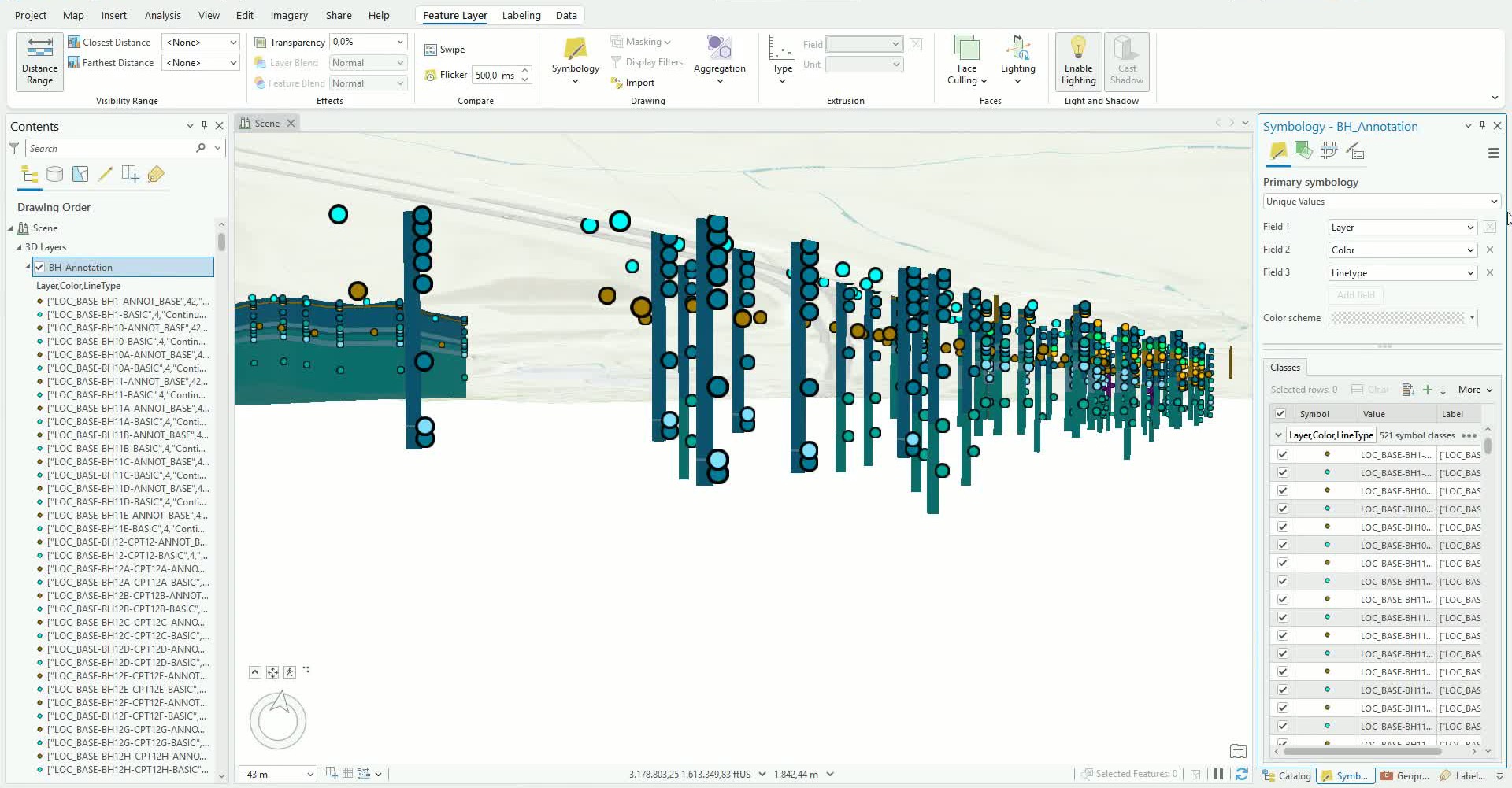Image resolution: width=1512 pixels, height=788 pixels.
Task: Choose List By Editing pencil icon
Action: (x=105, y=174)
